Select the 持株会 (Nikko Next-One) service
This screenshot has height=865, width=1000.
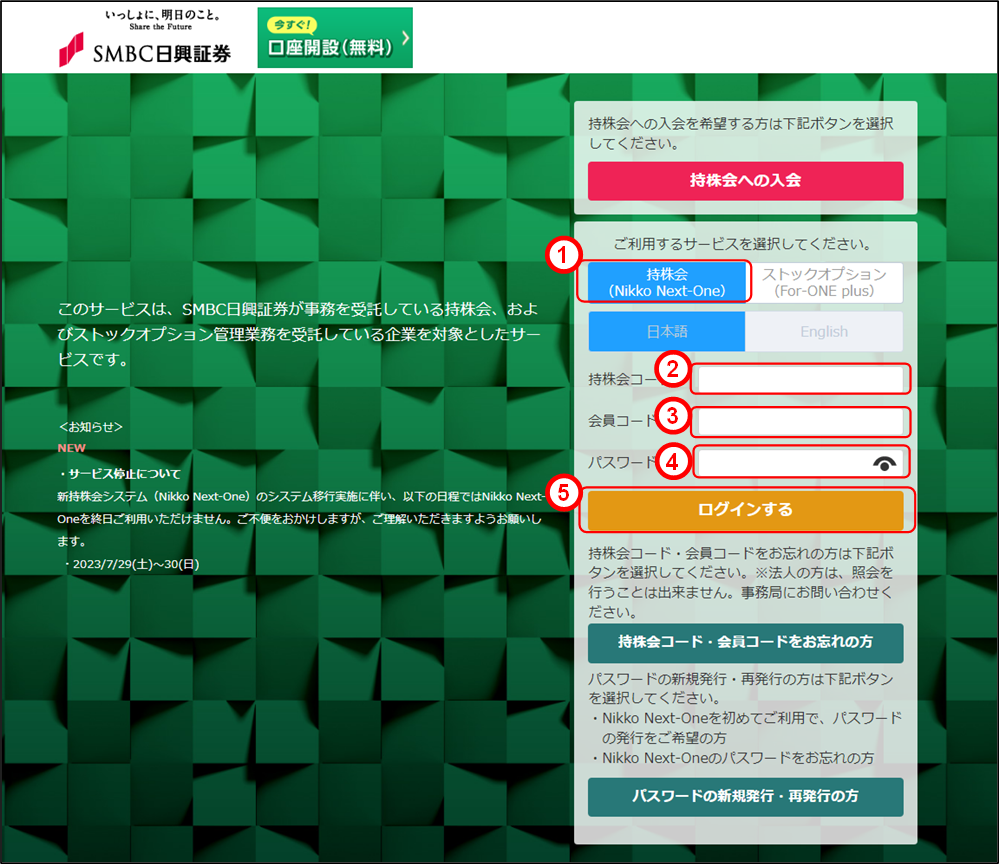tap(667, 282)
